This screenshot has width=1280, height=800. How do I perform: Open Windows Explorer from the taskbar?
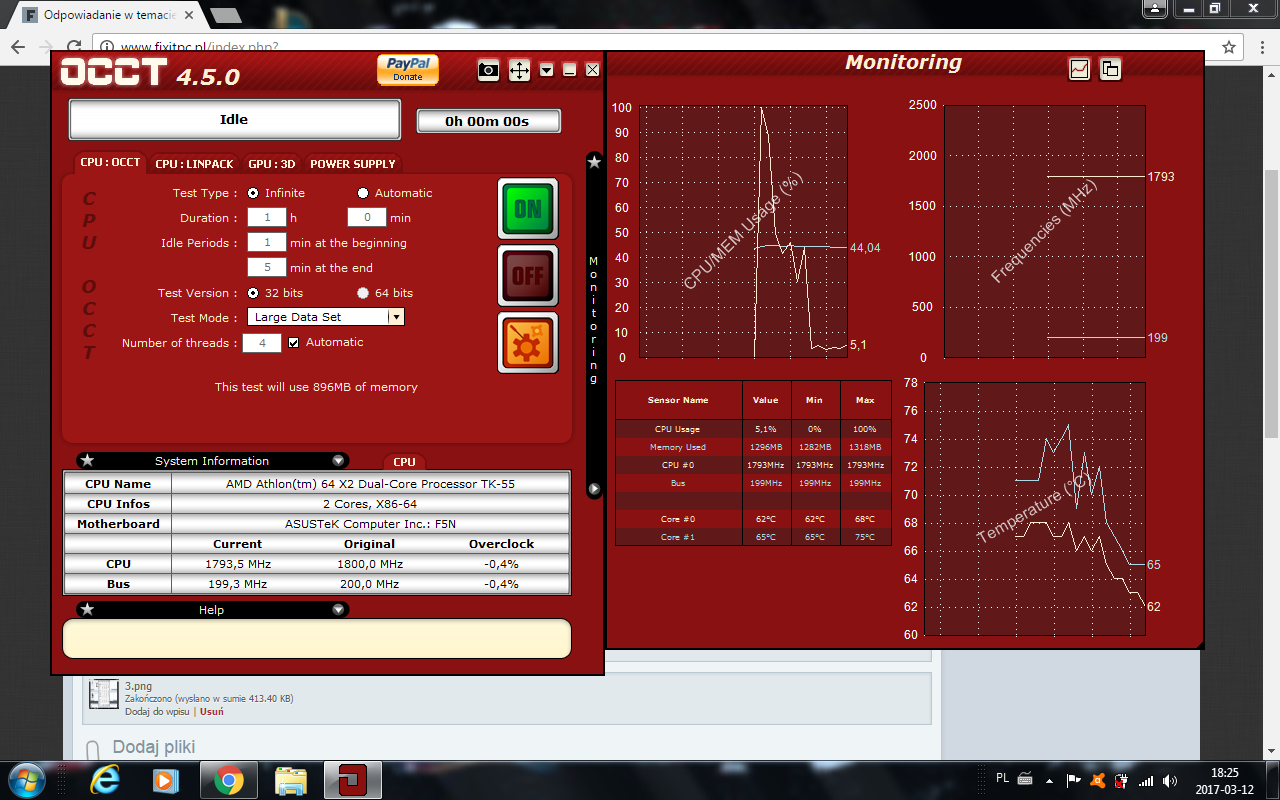tap(290, 779)
